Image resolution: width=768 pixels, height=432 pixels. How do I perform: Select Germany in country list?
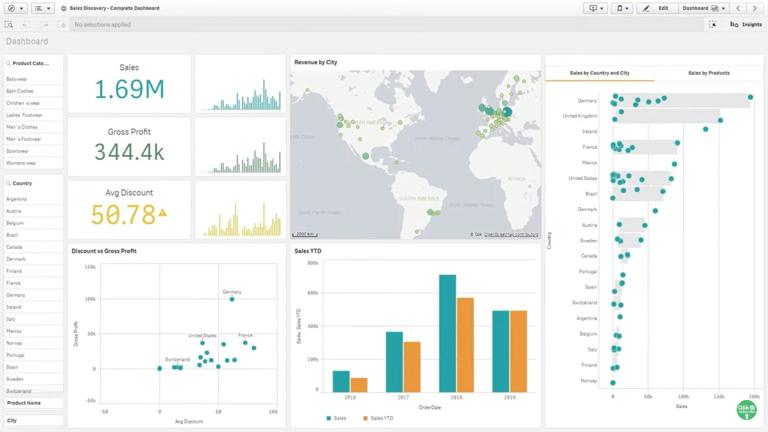pyautogui.click(x=33, y=295)
